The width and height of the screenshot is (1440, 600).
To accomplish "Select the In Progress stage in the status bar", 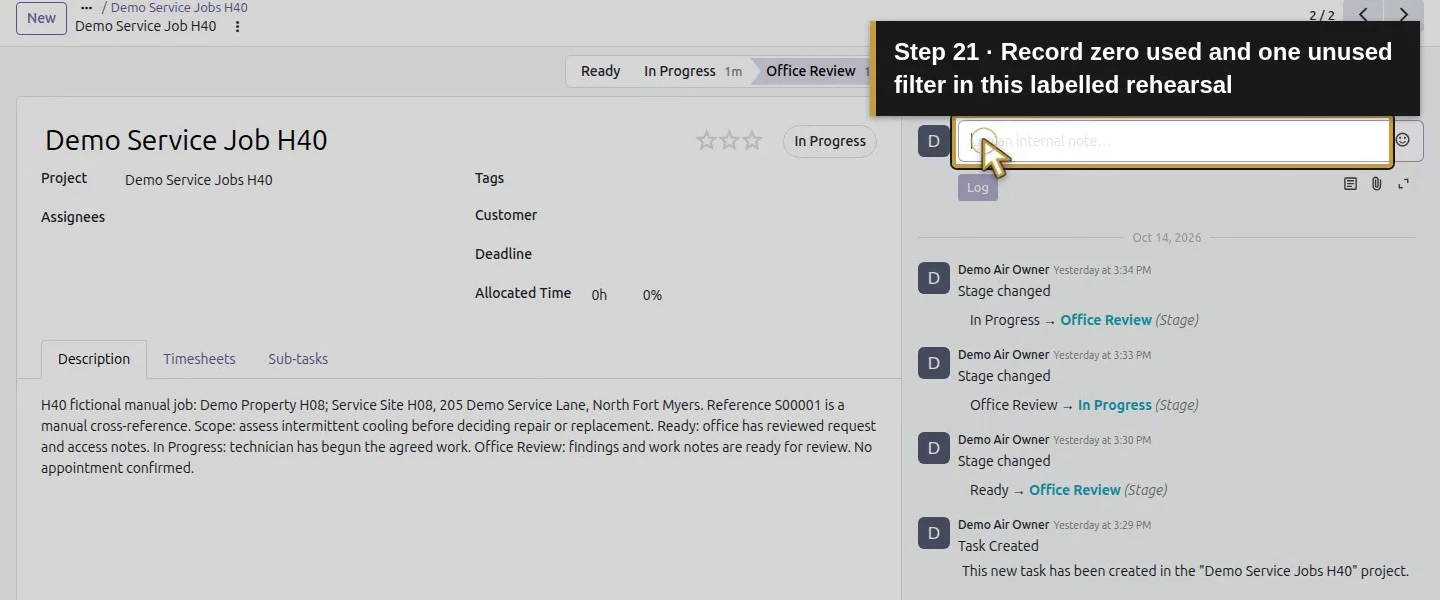I will [690, 71].
